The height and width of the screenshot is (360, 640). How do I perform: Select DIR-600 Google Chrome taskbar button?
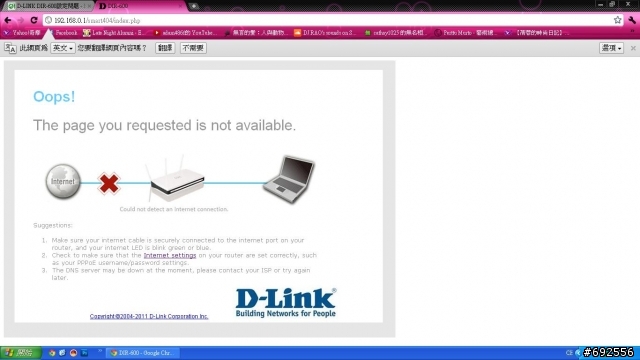pos(143,353)
